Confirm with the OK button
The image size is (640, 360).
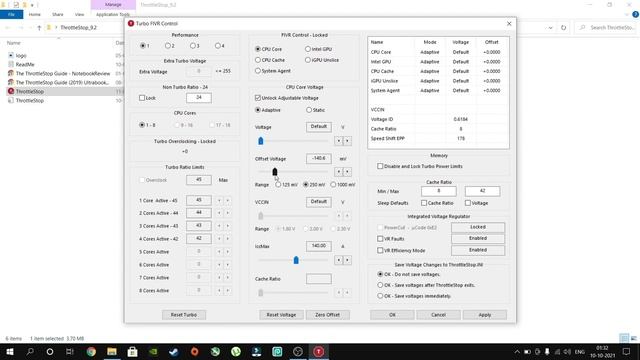pos(392,315)
